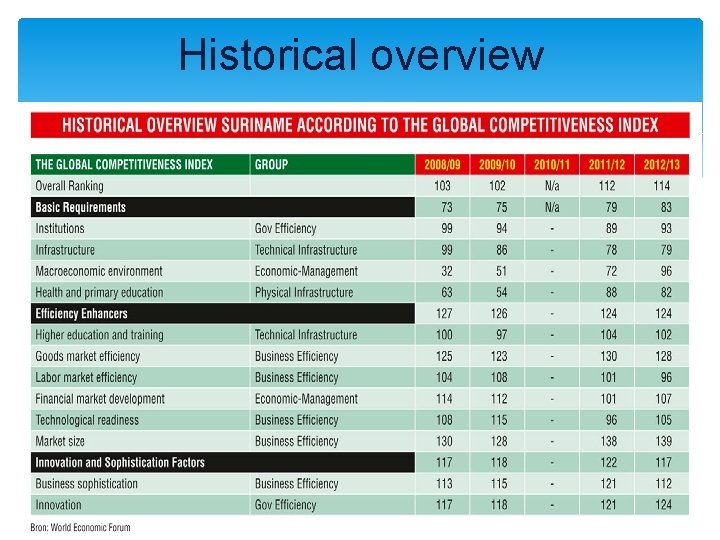Click 'Business Efficiency' in Labor market row
The height and width of the screenshot is (540, 720).
297,377
